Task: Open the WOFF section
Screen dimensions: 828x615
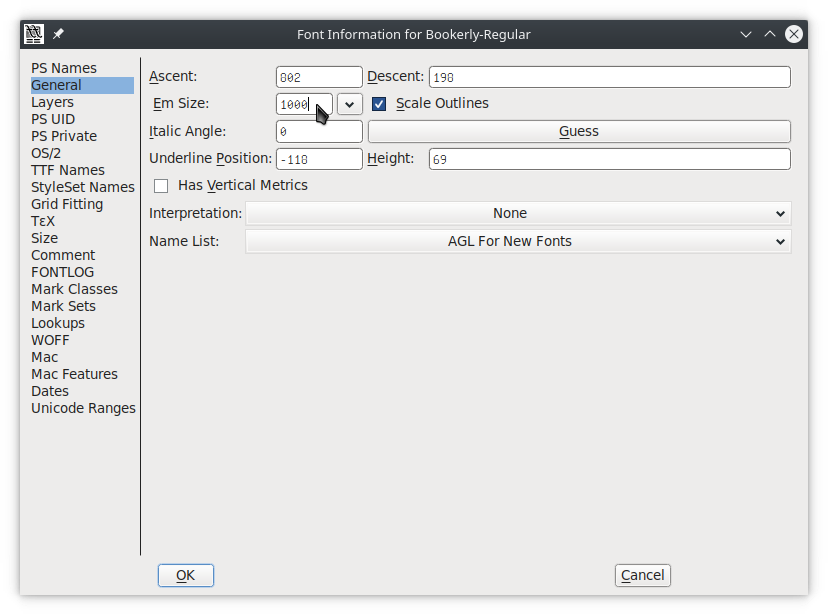Action: coord(50,340)
